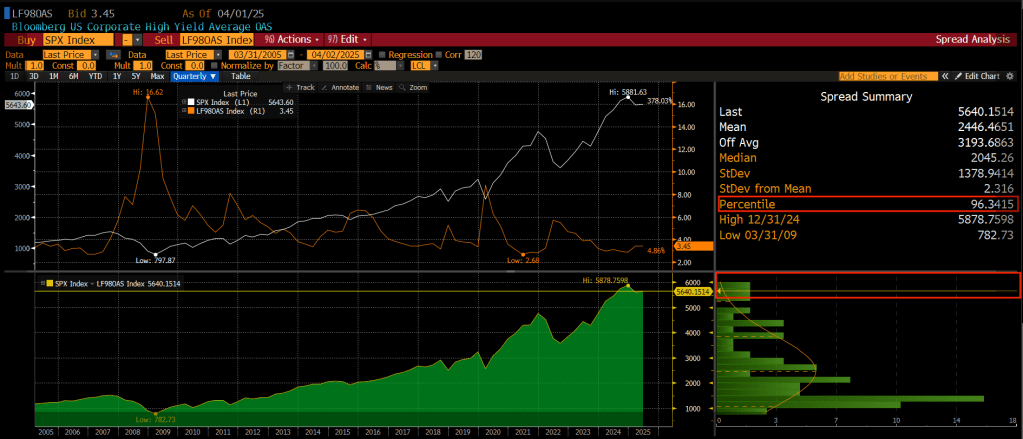Viewport: 1023px width, 439px height.
Task: Click the Edit Chart button
Action: [976, 76]
